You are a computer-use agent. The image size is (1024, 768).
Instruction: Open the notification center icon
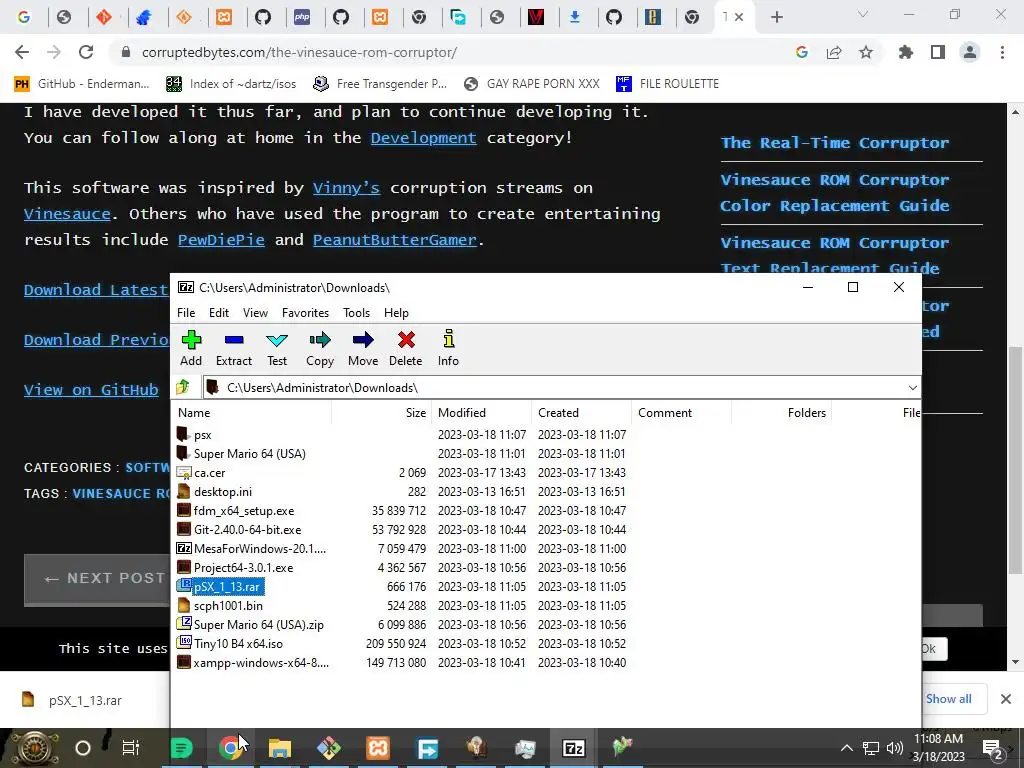click(x=993, y=748)
